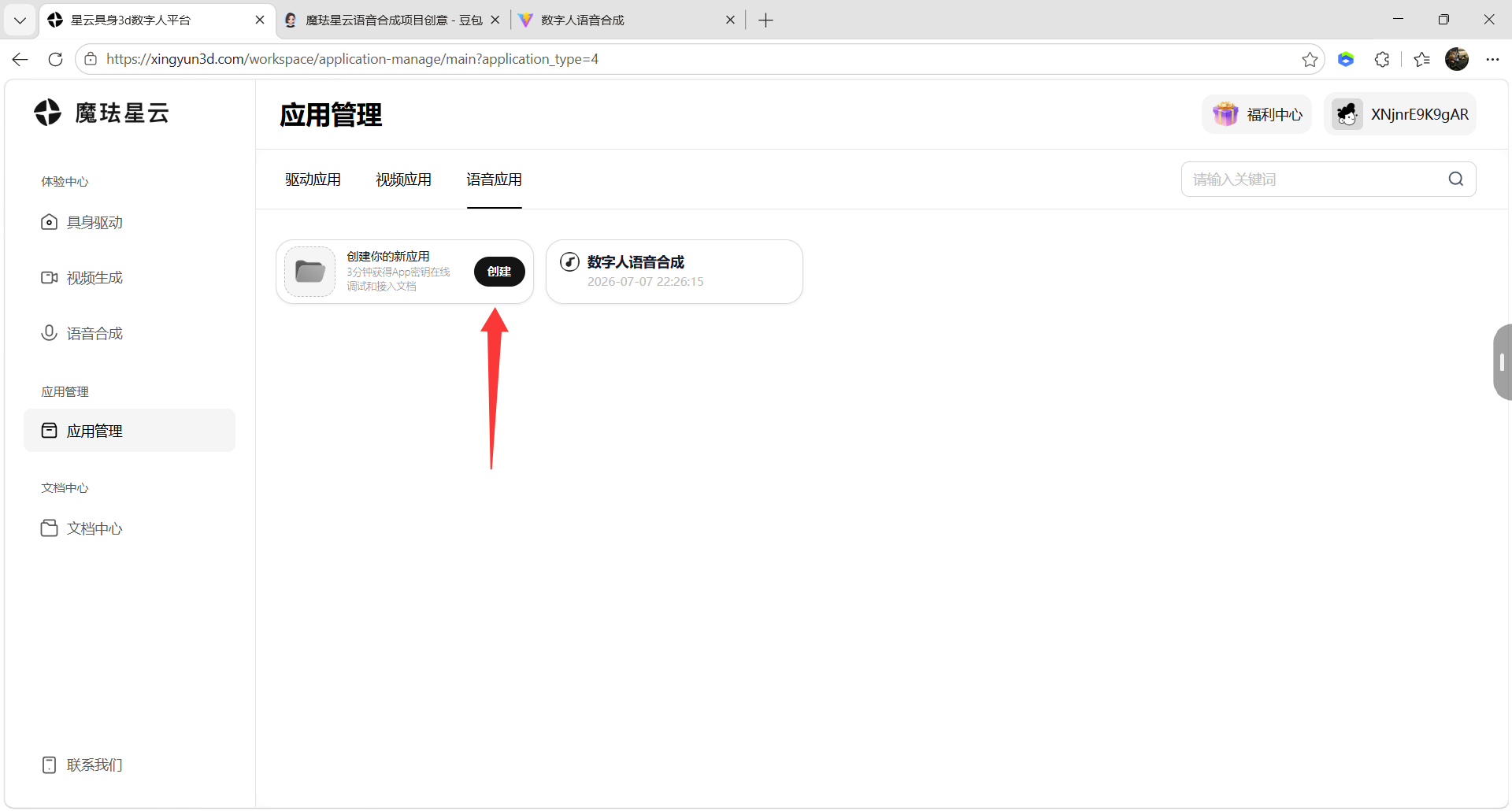Expand the tab search dropdown arrow
Screen dimensions: 1512x811
coord(20,20)
